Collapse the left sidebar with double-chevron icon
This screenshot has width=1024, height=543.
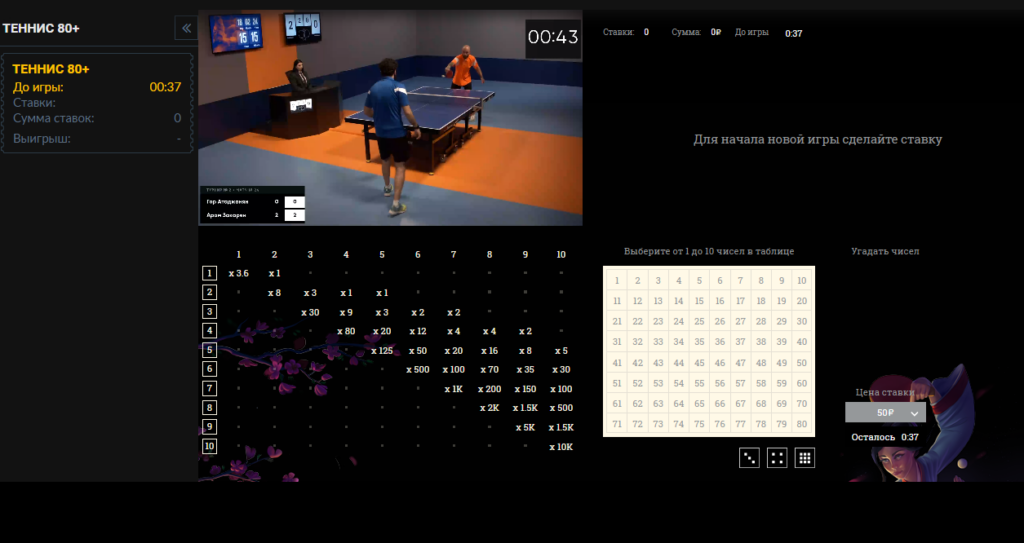point(186,28)
